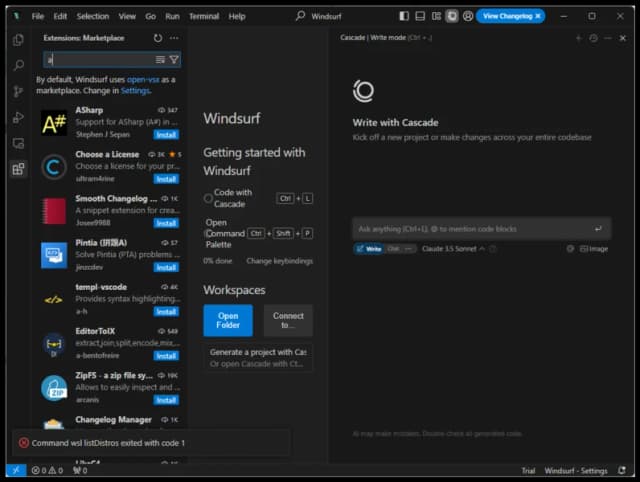Install the ZipFS extension

[166, 400]
